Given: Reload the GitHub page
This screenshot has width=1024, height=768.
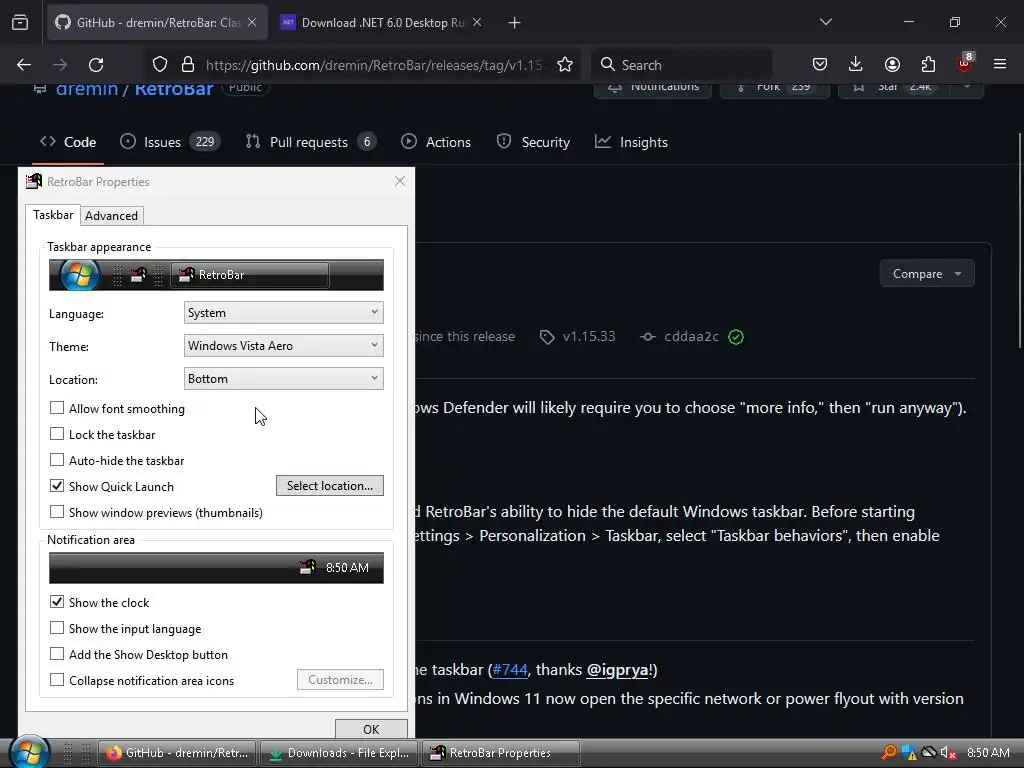Looking at the screenshot, I should point(96,65).
